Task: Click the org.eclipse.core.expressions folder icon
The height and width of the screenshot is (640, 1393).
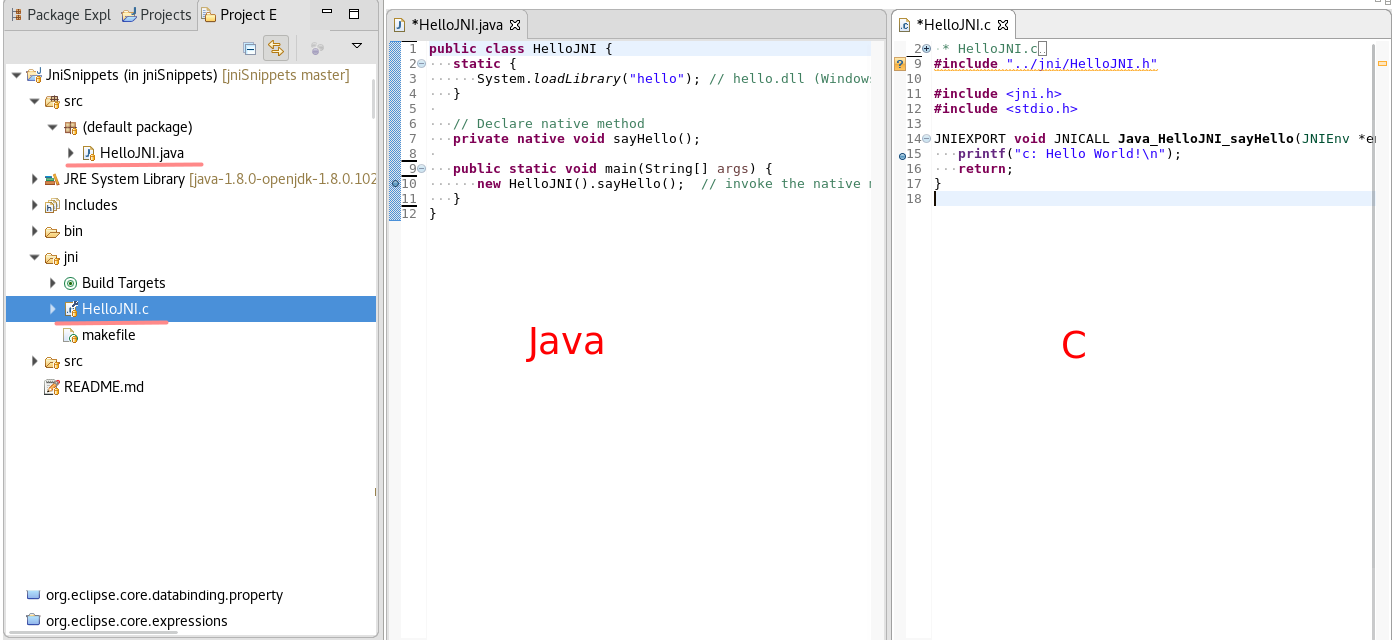Action: coord(33,621)
